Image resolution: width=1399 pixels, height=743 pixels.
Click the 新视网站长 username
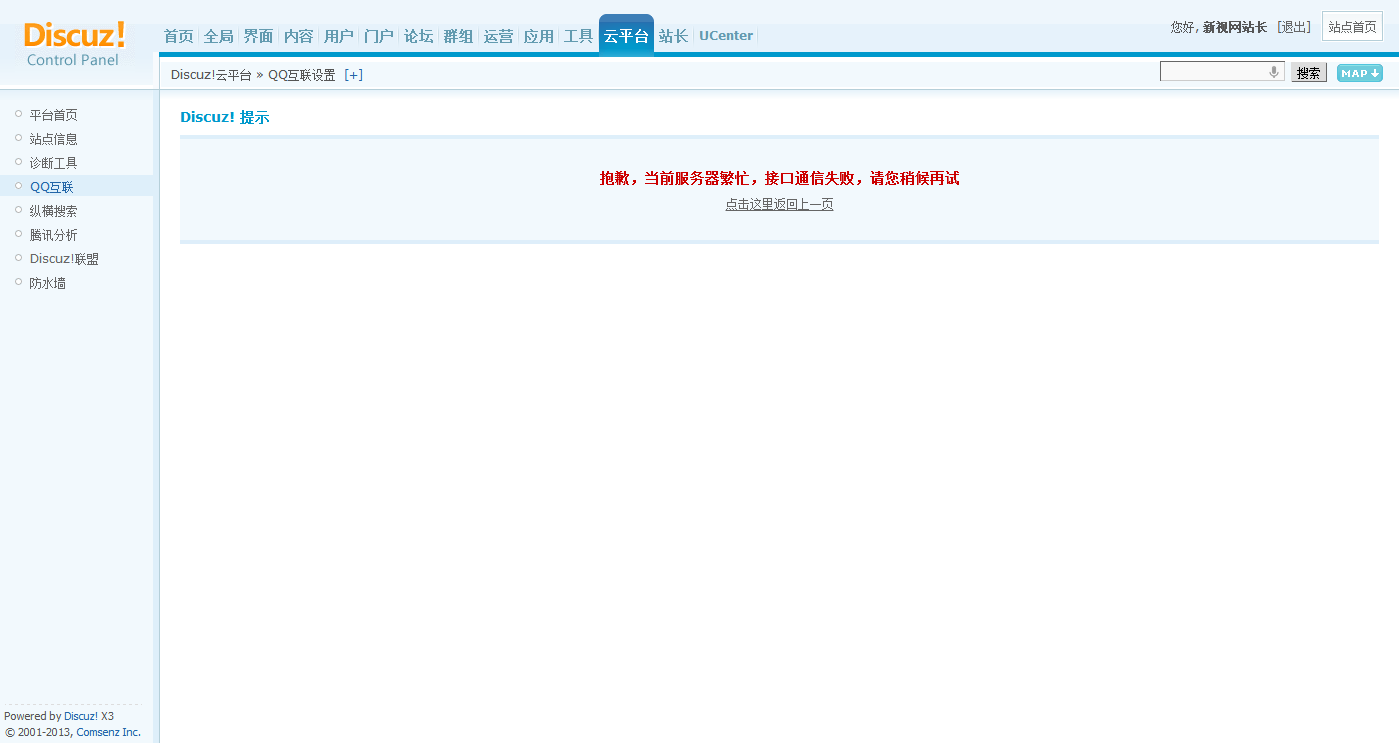coord(1234,27)
